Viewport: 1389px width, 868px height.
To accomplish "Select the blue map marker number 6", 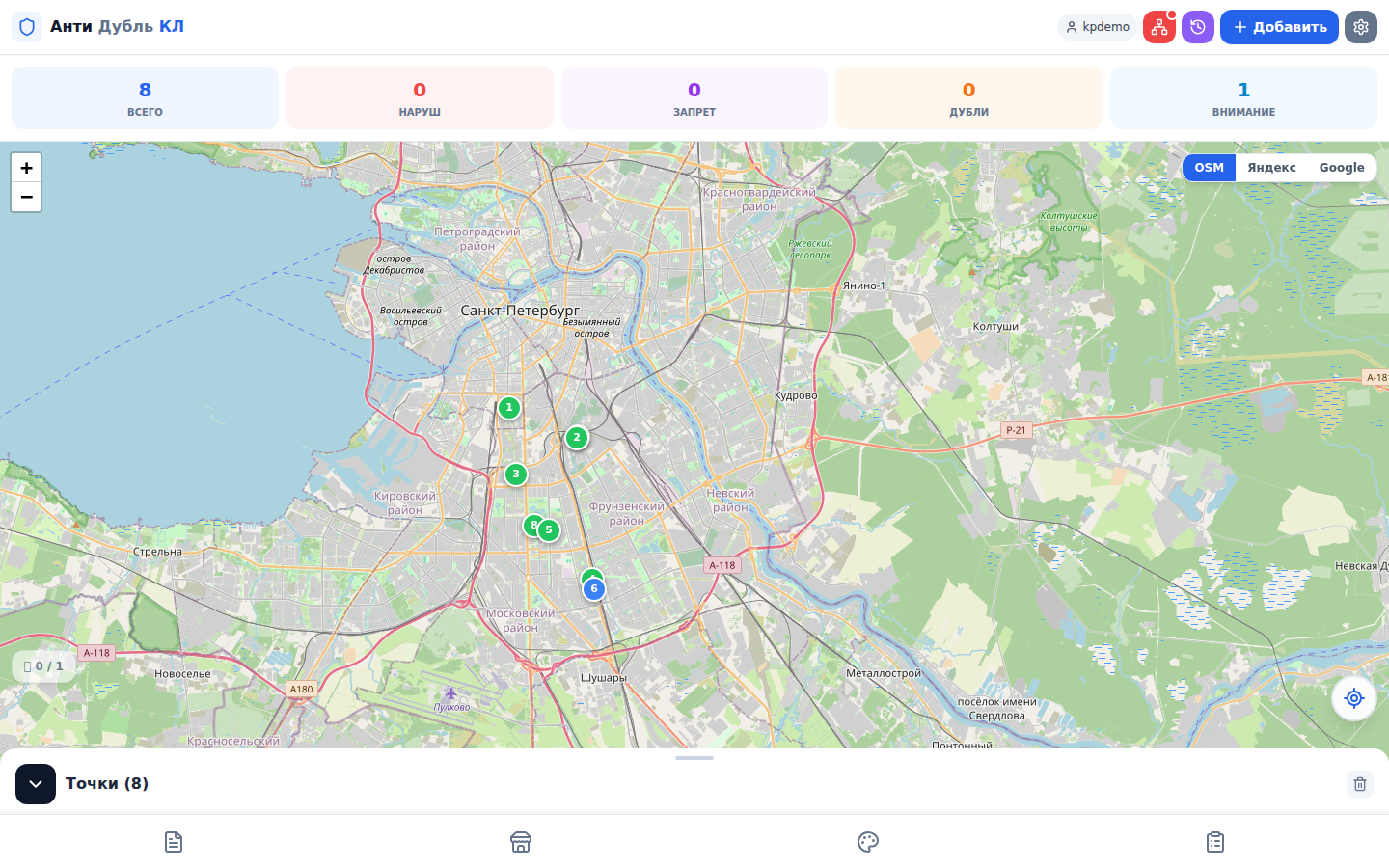I will (x=594, y=589).
